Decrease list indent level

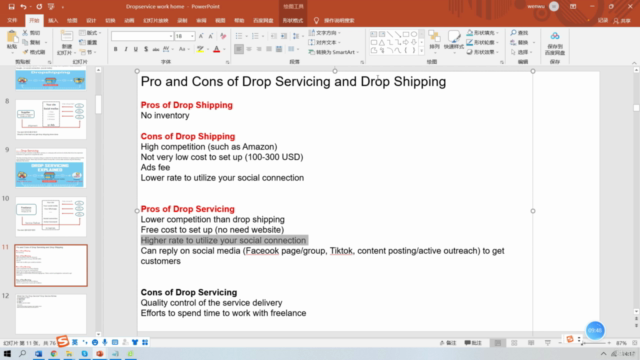click(x=274, y=36)
